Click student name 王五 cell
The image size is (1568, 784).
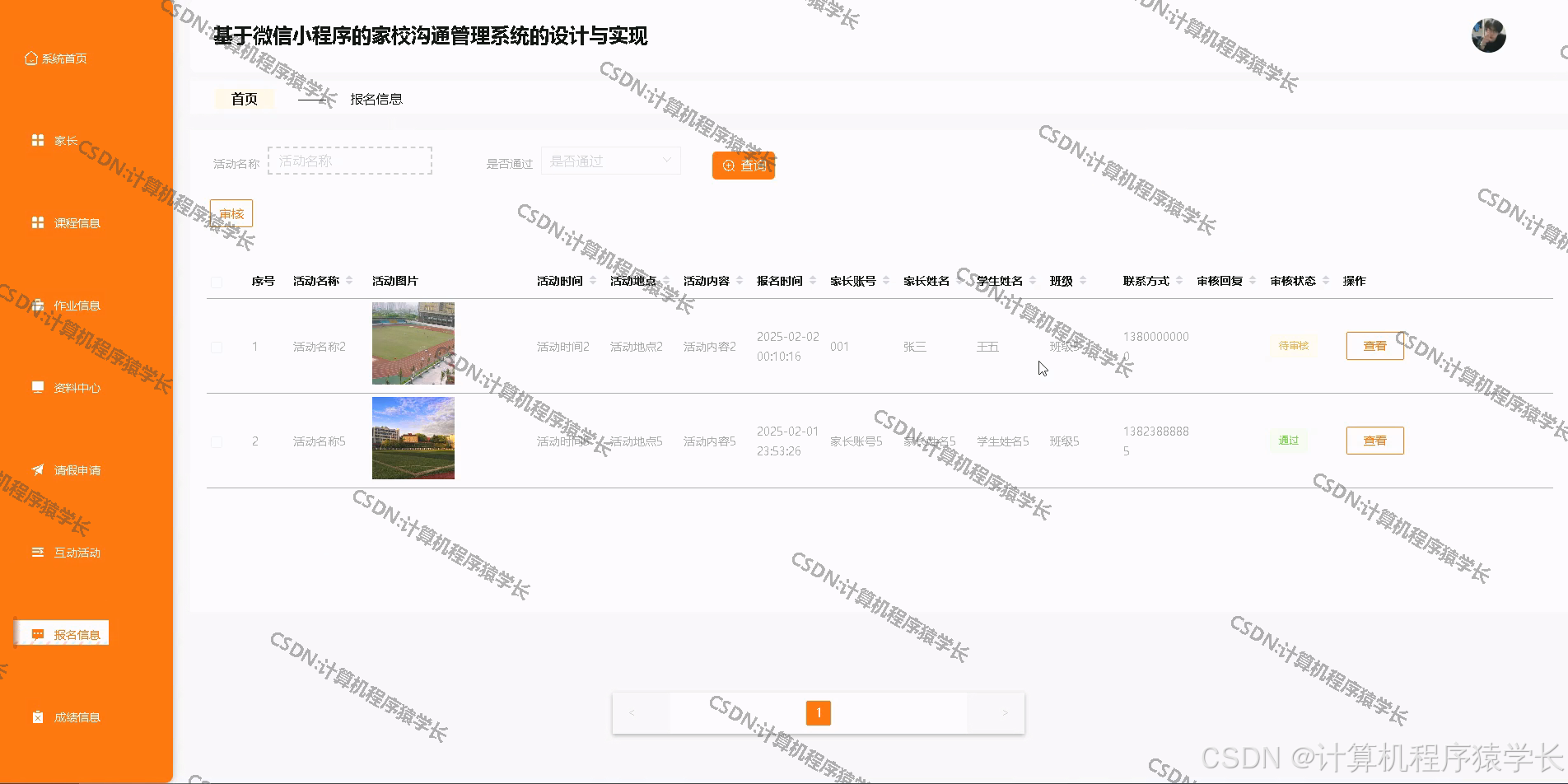coord(988,347)
